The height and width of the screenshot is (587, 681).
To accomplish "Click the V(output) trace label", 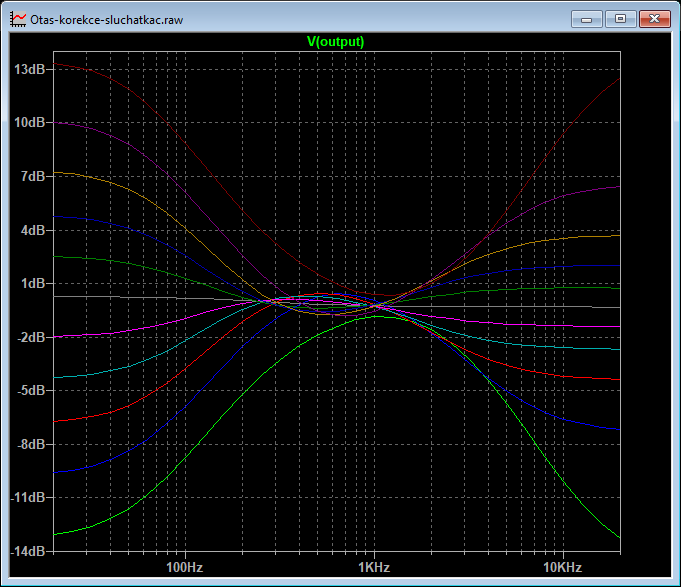I will pos(335,42).
